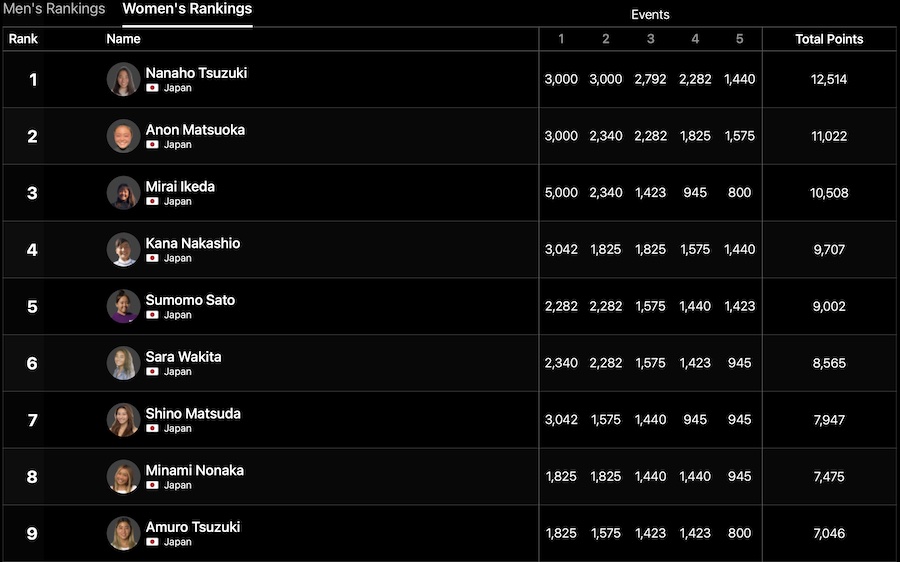Click the Japan flag under Shino Matsuda

click(153, 429)
